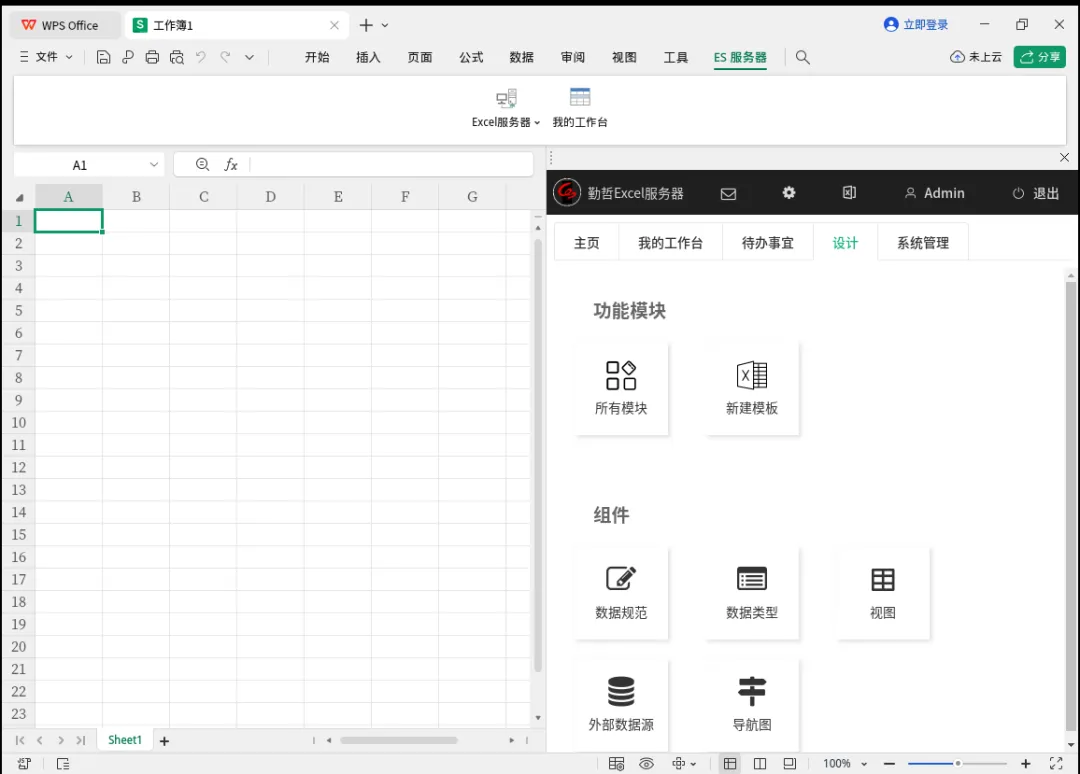Click the Excel file icon in panel header
This screenshot has height=774, width=1080.
point(849,193)
